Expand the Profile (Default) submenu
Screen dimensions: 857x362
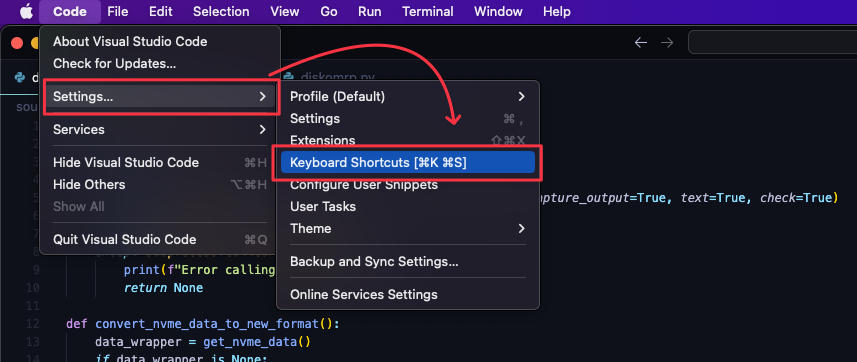tap(408, 97)
